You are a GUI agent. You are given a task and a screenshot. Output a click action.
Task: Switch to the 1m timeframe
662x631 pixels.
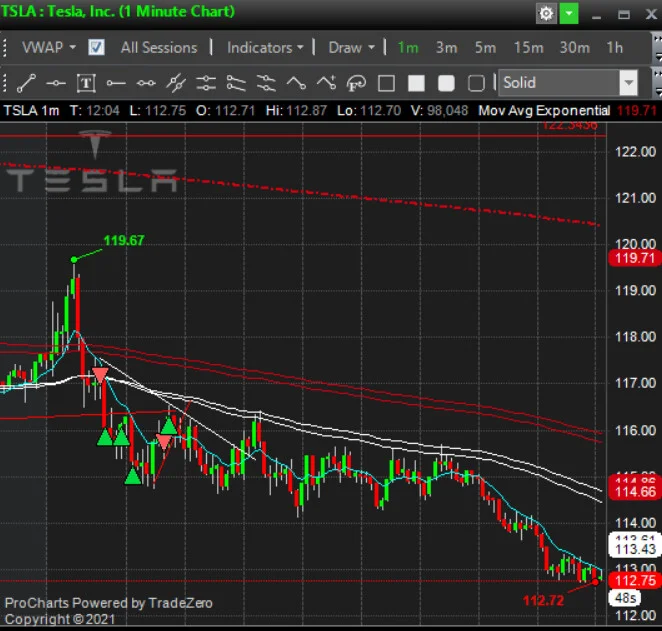[408, 48]
